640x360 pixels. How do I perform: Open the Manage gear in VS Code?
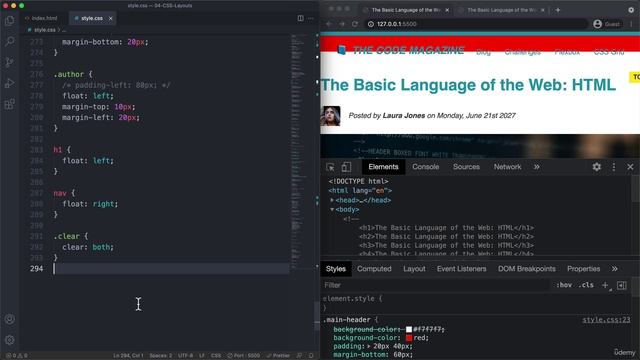(x=10, y=340)
